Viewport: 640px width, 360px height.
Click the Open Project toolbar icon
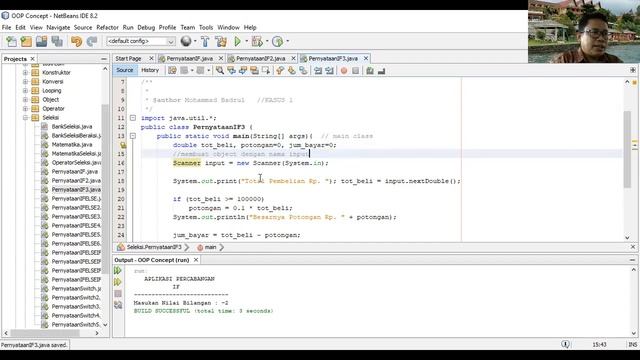(x=41, y=41)
